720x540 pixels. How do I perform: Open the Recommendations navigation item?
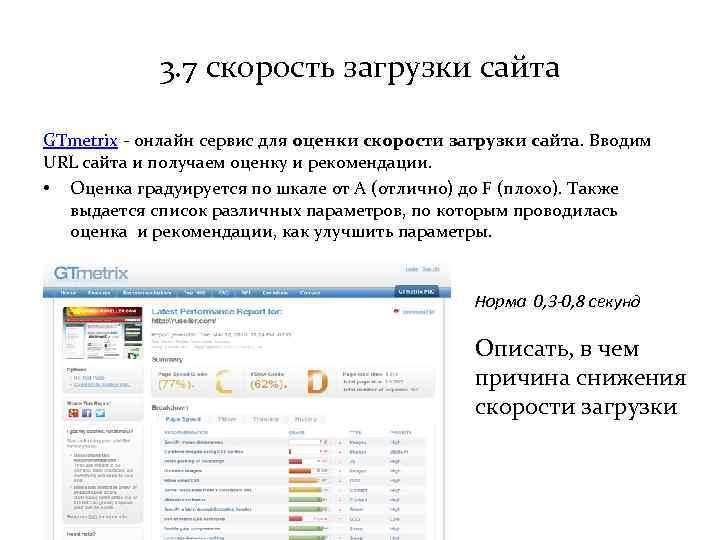coord(147,292)
